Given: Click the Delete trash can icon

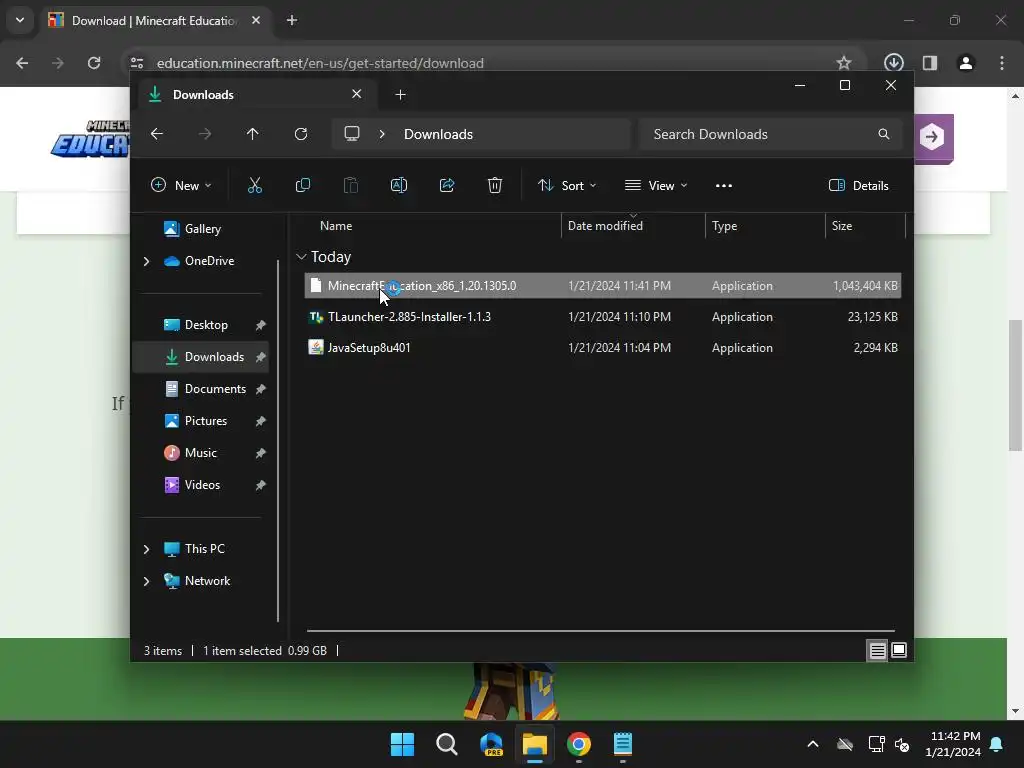Looking at the screenshot, I should pos(495,185).
